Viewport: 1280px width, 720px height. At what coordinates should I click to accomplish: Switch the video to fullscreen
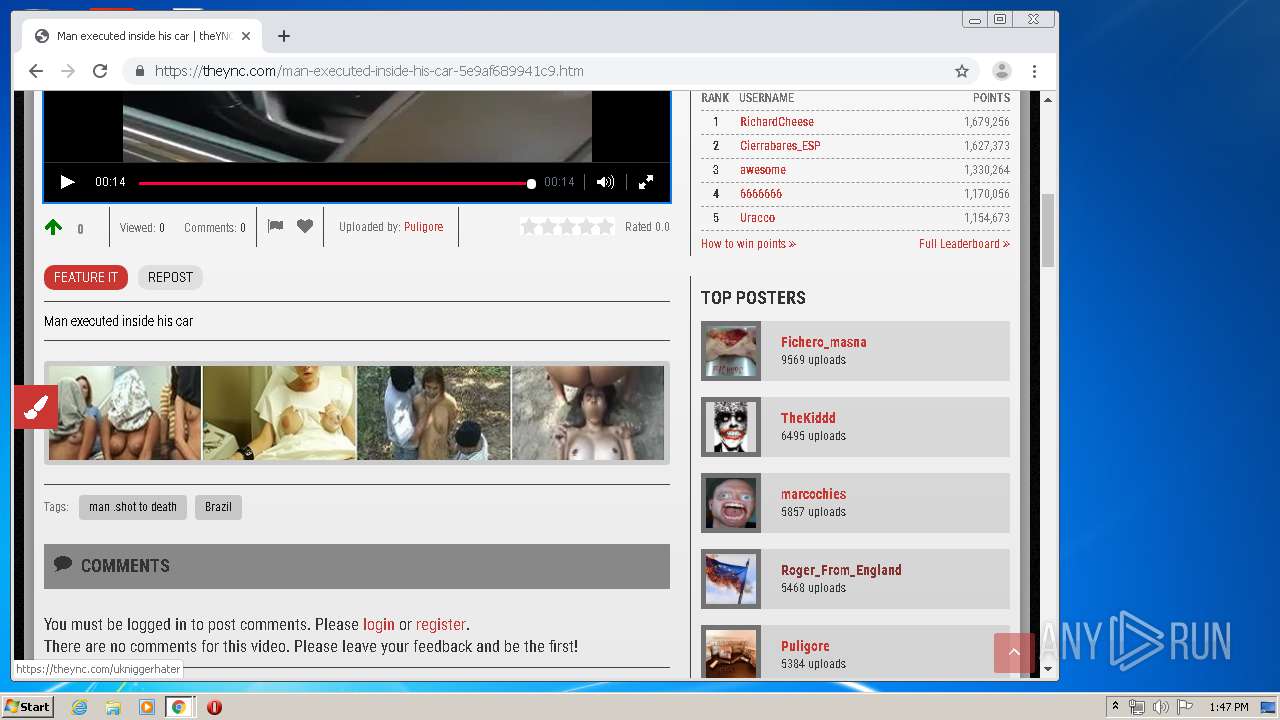(x=646, y=182)
